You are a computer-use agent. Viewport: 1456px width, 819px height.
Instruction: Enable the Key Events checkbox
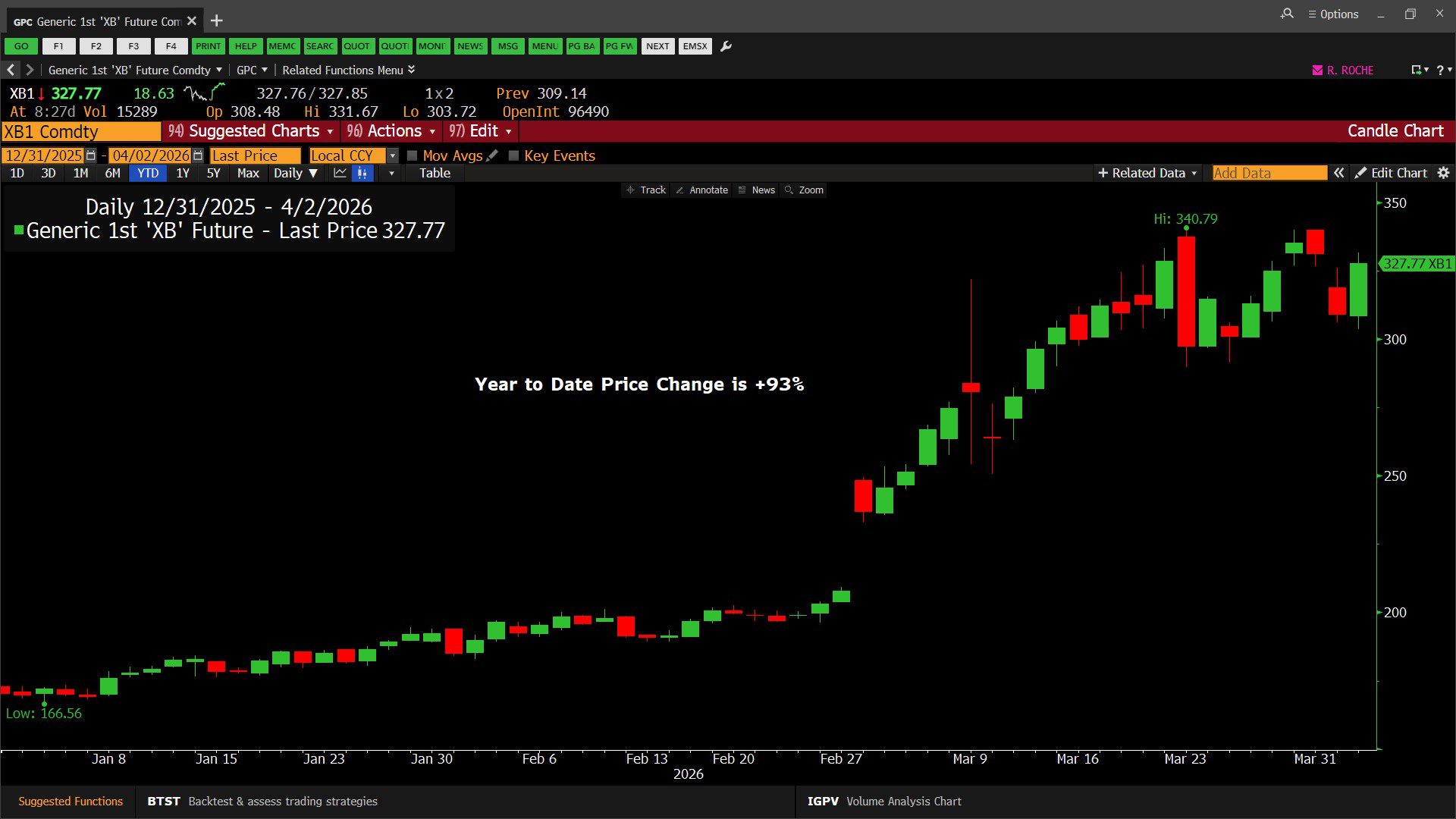pyautogui.click(x=513, y=155)
